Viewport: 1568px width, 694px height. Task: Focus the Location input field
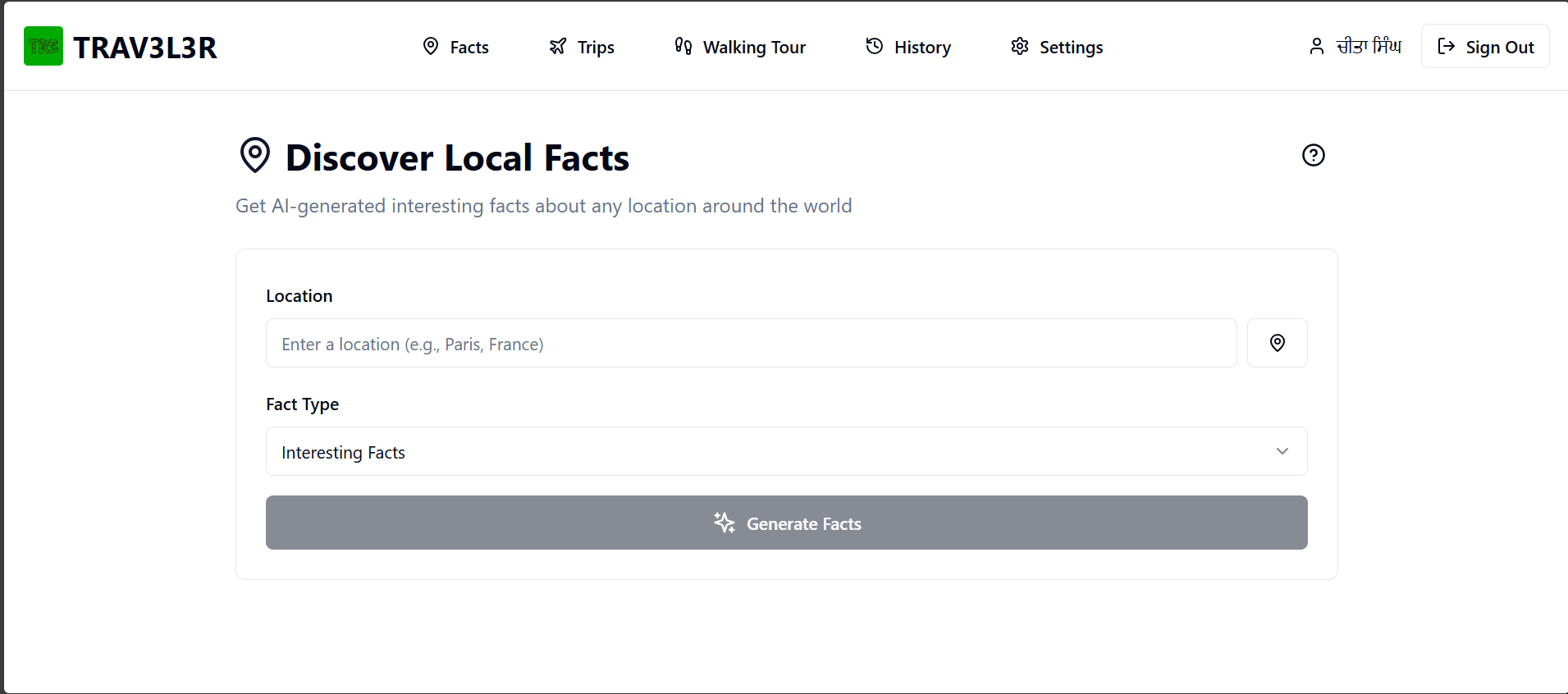(751, 343)
